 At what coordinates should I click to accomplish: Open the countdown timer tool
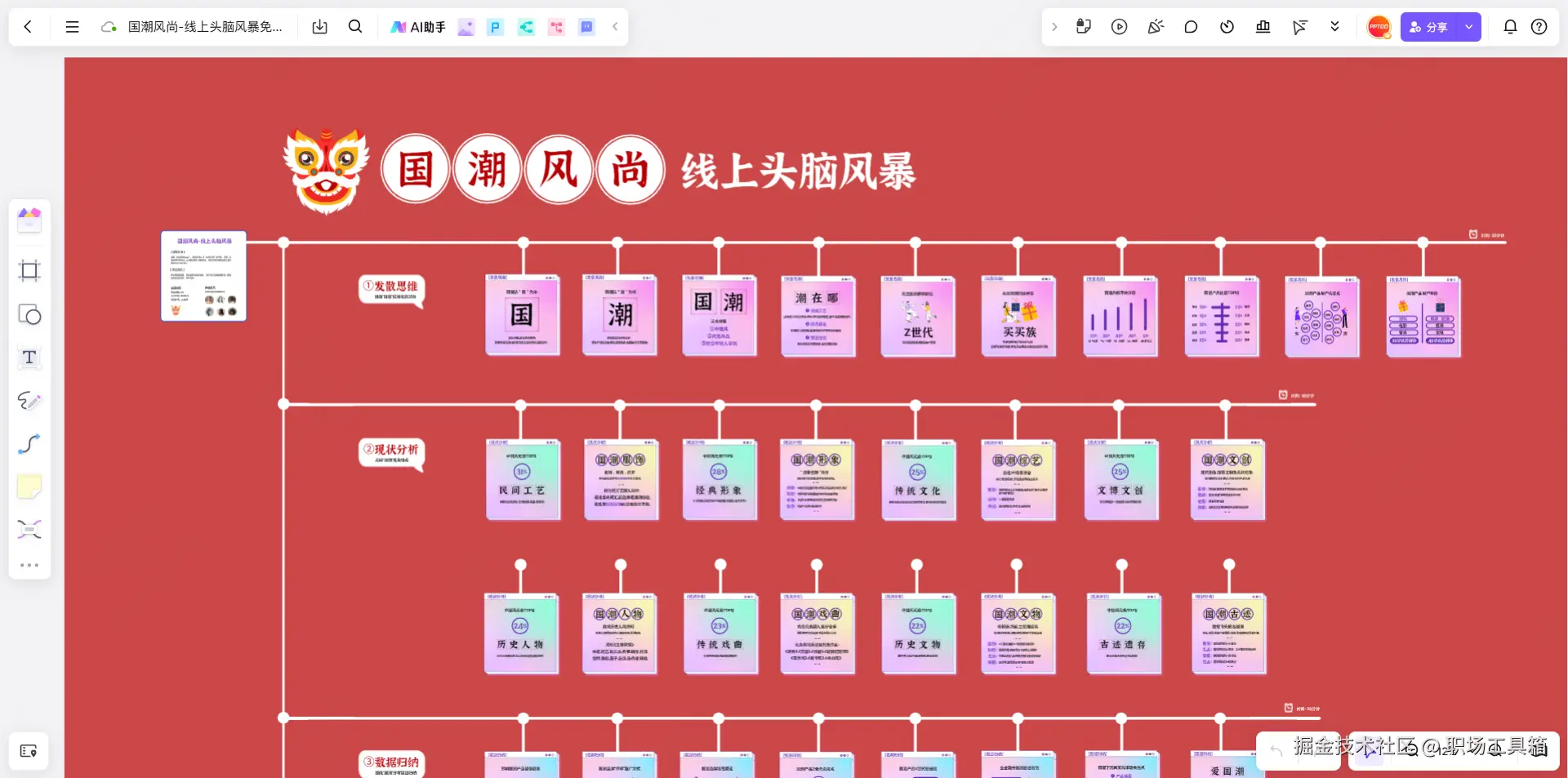(x=1227, y=26)
